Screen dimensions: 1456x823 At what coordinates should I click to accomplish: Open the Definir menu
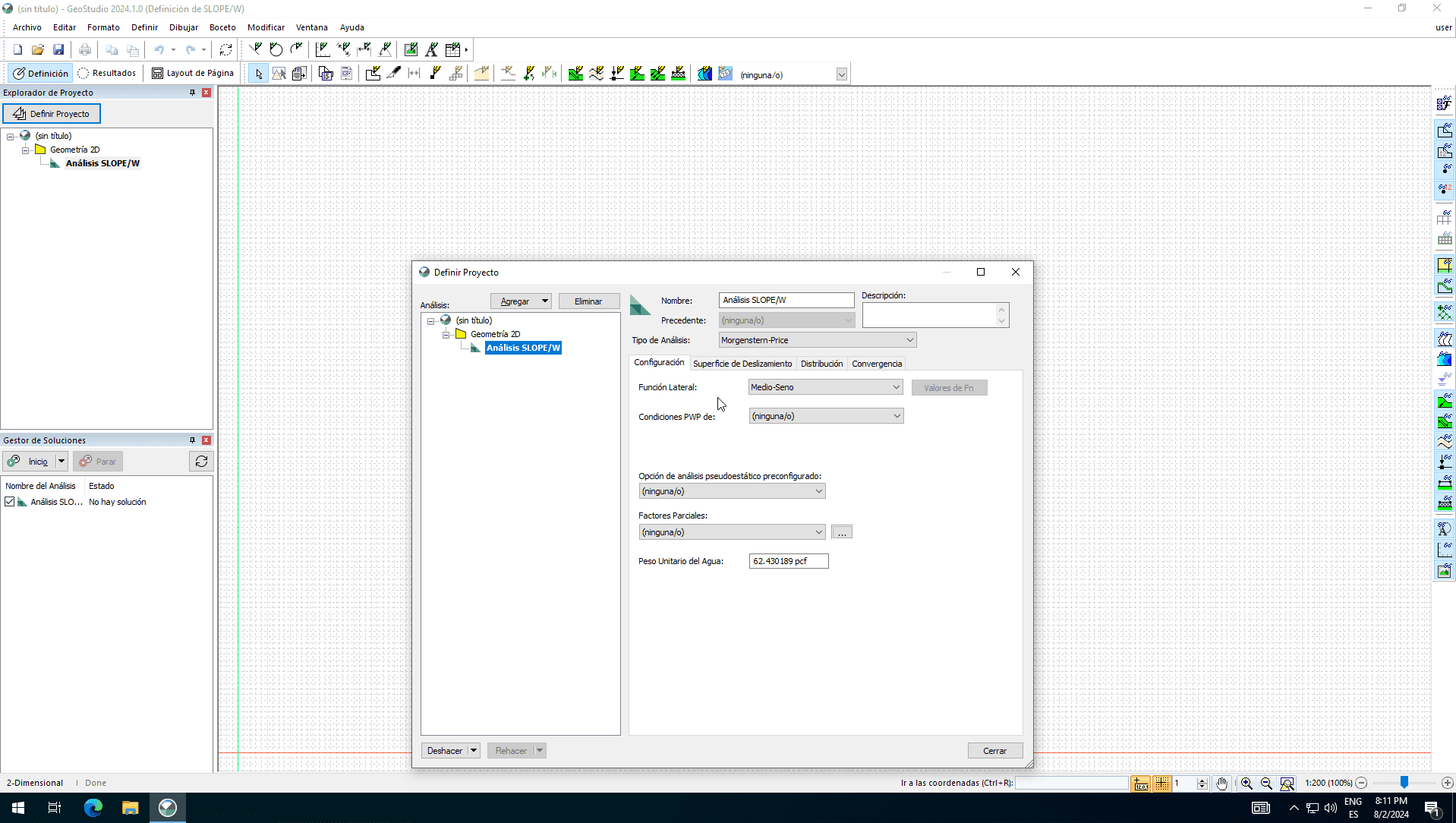(x=144, y=27)
